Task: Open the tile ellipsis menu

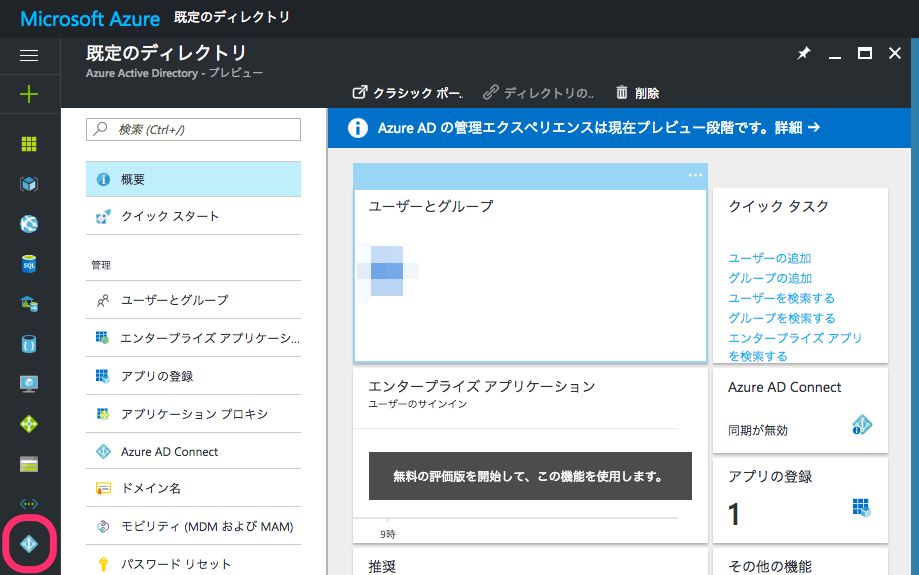Action: 695,175
